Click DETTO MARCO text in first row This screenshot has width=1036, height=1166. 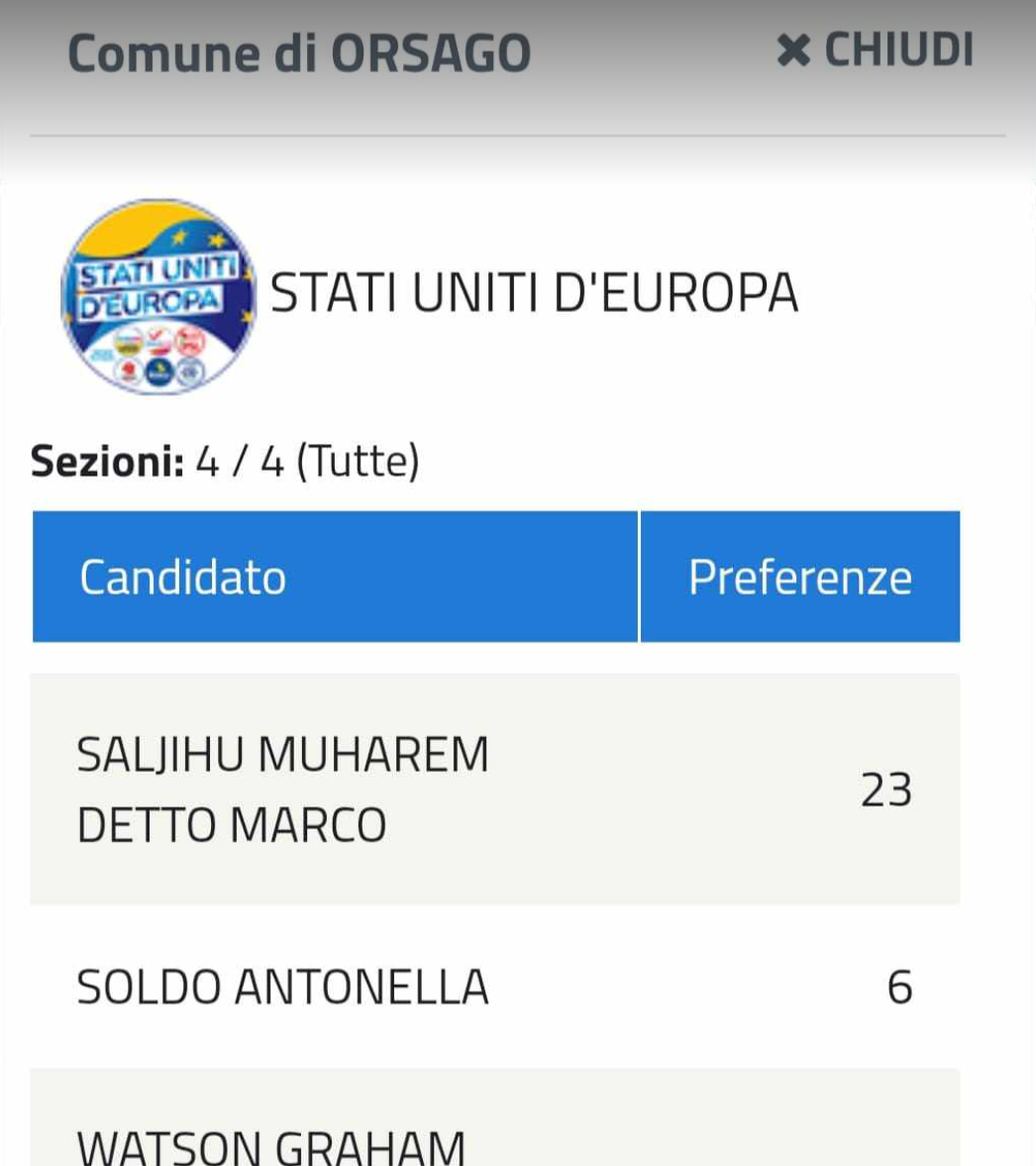click(x=232, y=824)
